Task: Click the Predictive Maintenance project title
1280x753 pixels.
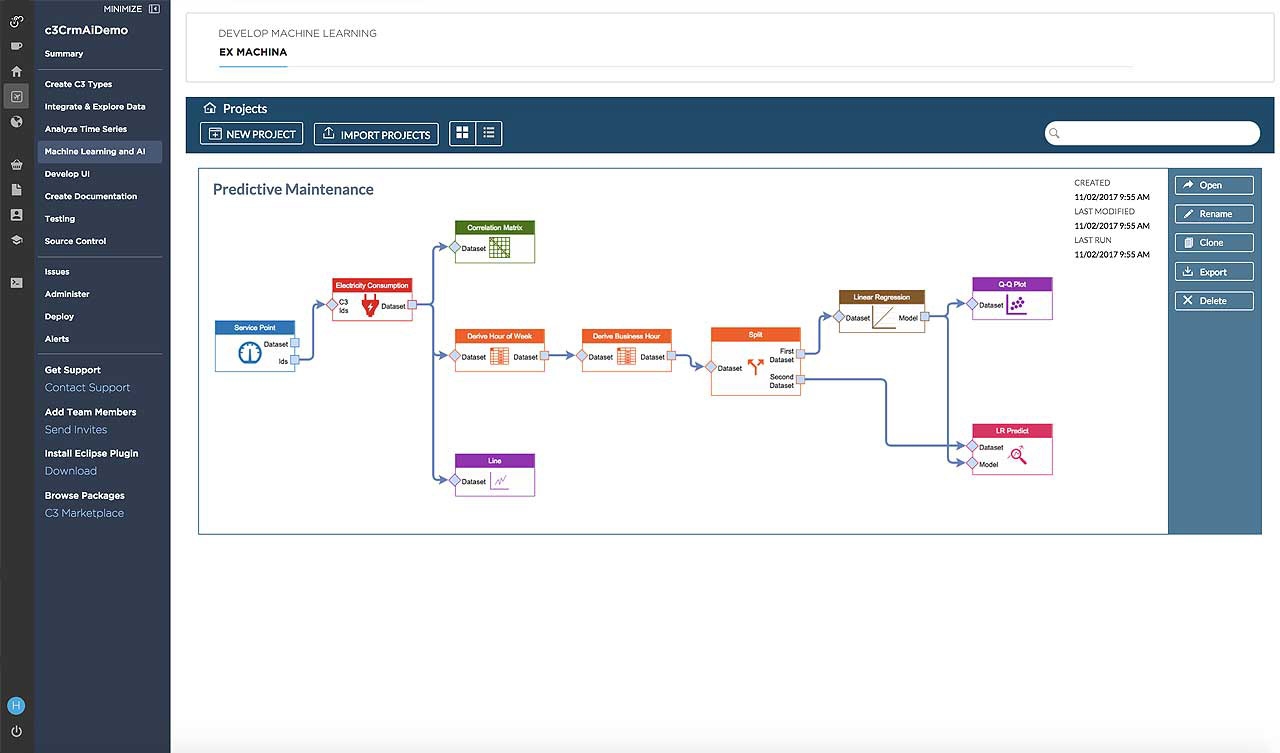Action: click(x=293, y=189)
